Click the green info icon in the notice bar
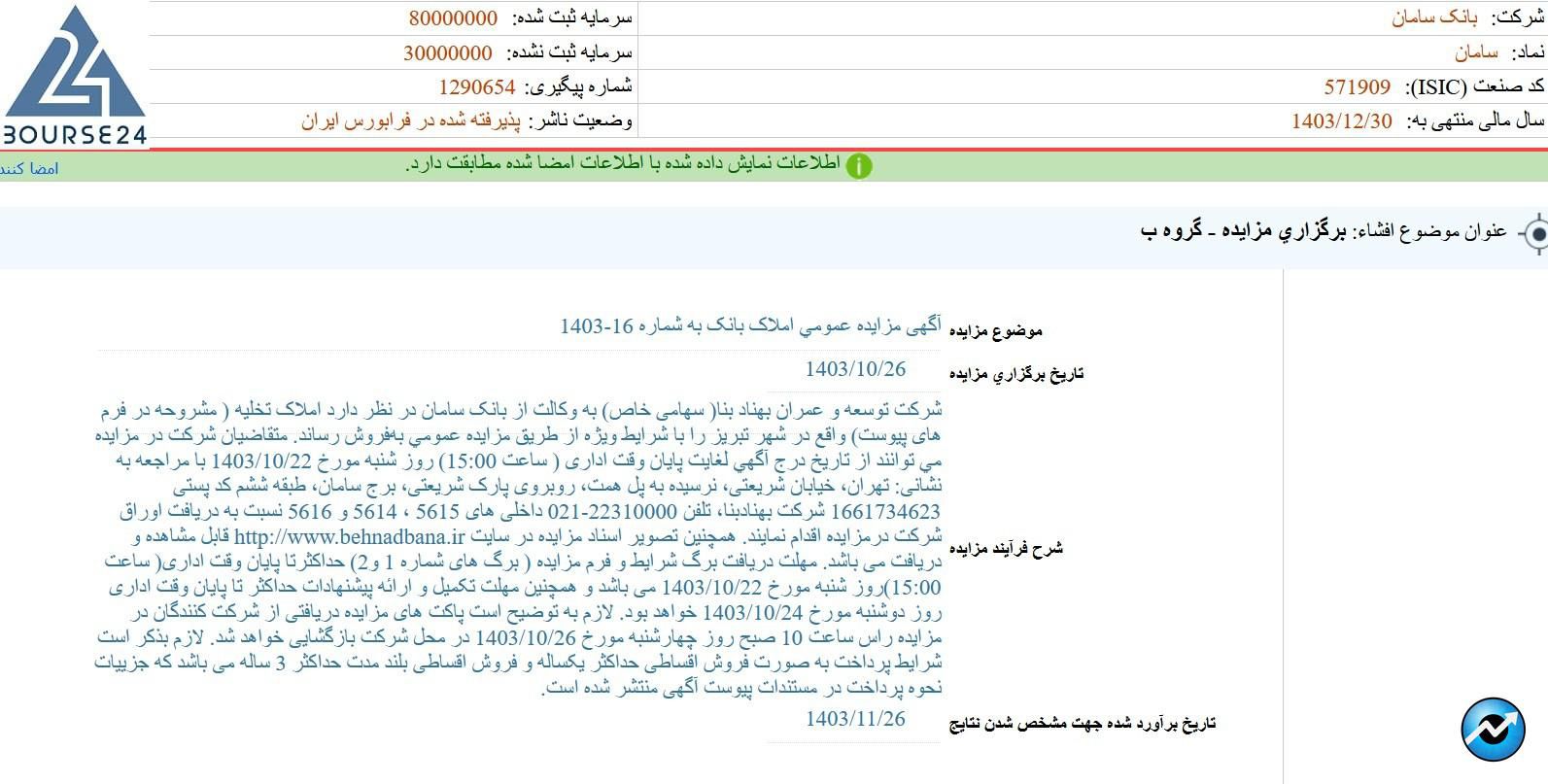The width and height of the screenshot is (1548, 784). point(859,166)
